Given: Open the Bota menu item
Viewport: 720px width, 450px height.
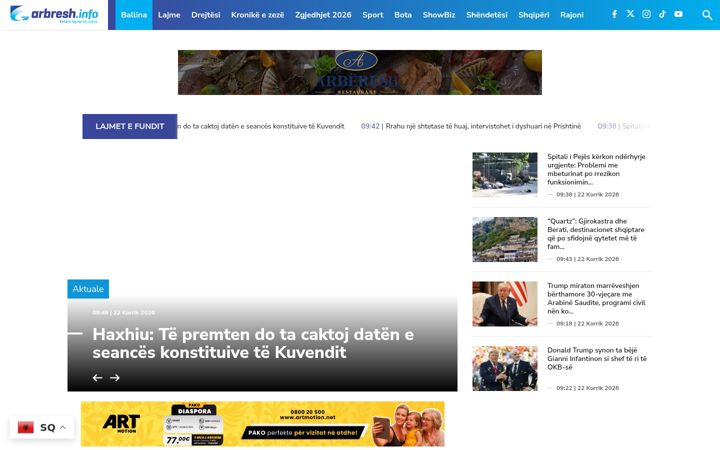Looking at the screenshot, I should tap(403, 15).
